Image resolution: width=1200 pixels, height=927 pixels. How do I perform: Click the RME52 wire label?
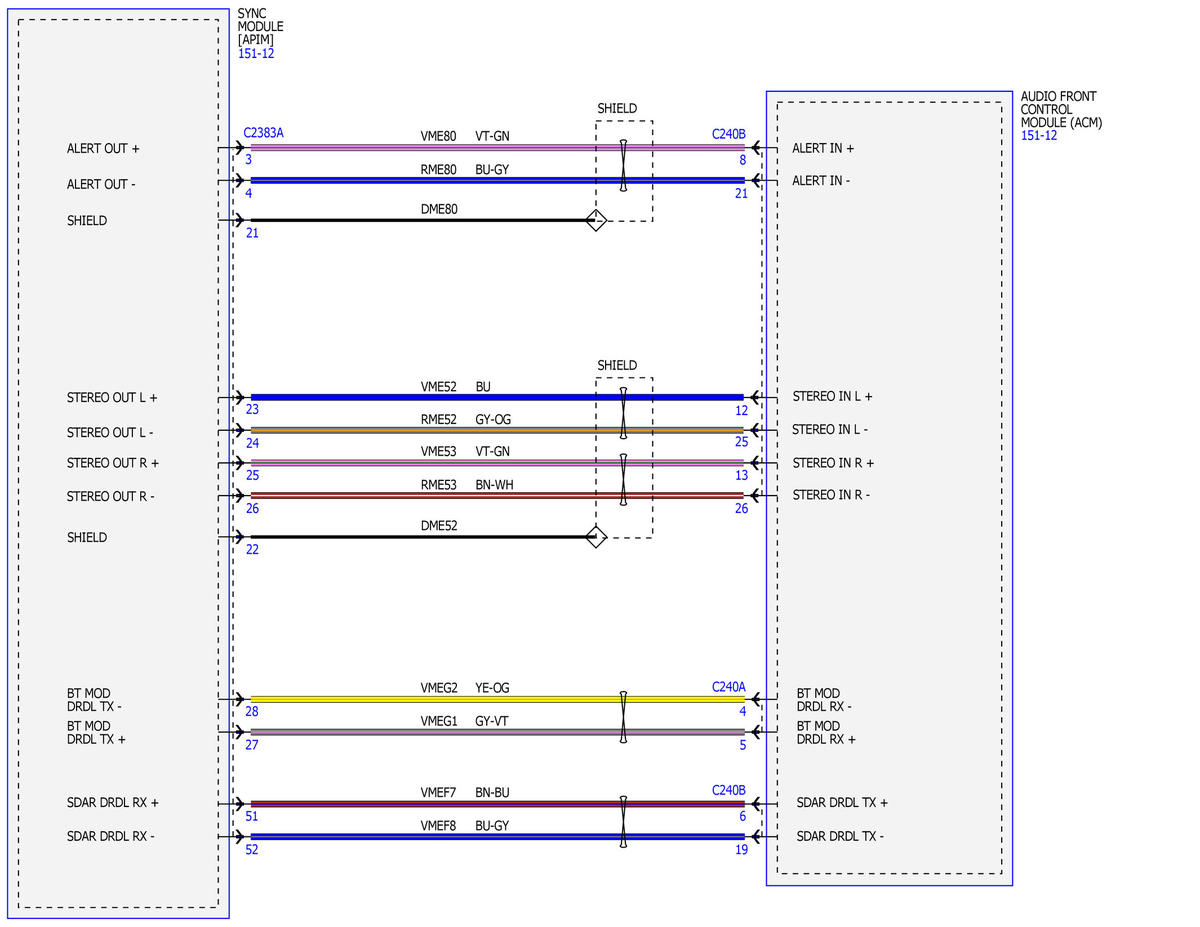click(438, 420)
